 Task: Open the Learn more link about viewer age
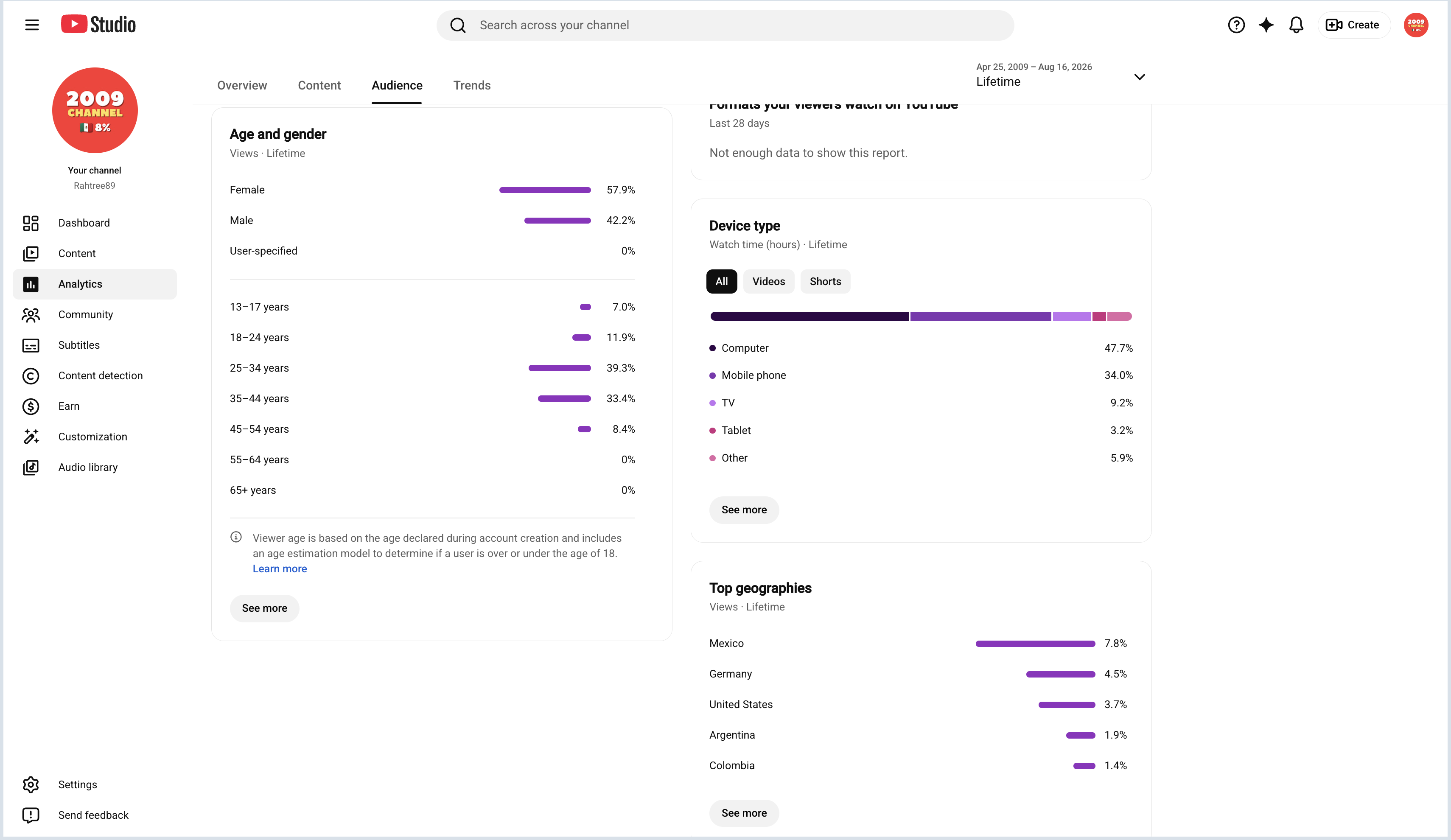point(280,568)
